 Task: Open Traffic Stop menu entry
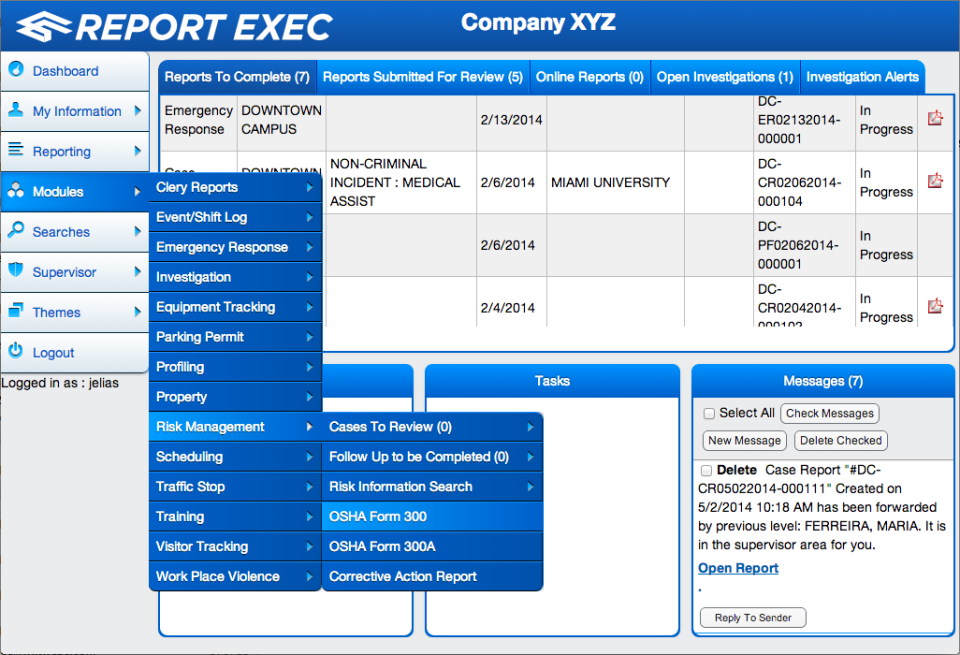point(235,487)
